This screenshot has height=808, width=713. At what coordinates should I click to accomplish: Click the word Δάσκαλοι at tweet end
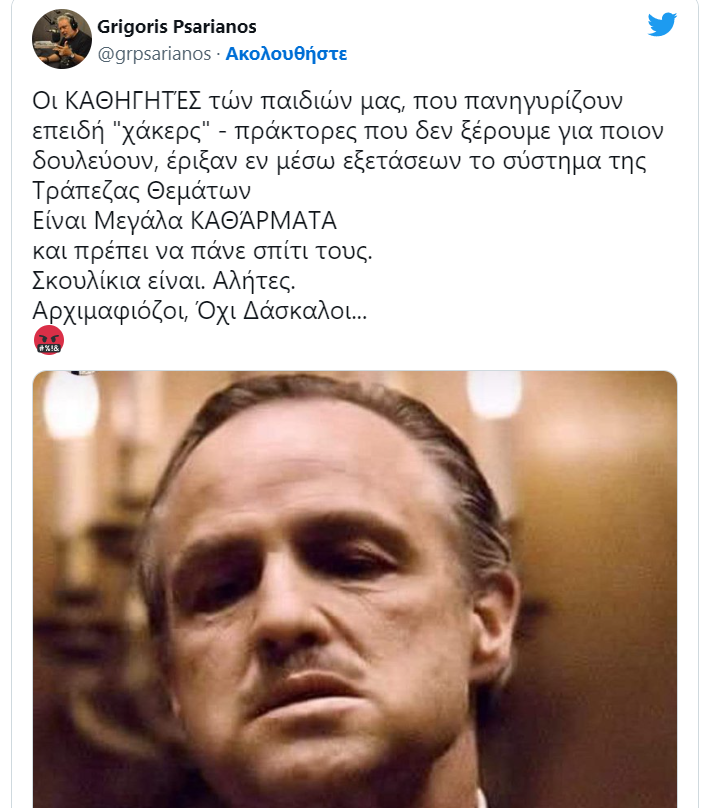point(305,311)
